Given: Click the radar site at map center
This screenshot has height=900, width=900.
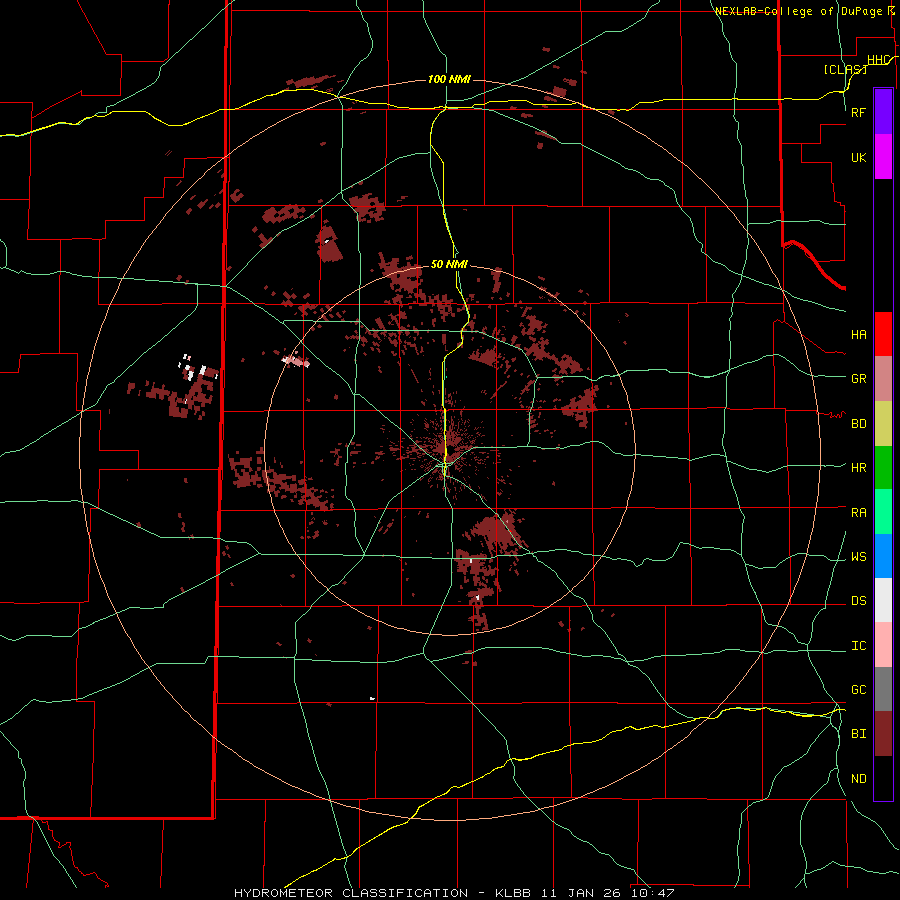Looking at the screenshot, I should pos(445,468).
